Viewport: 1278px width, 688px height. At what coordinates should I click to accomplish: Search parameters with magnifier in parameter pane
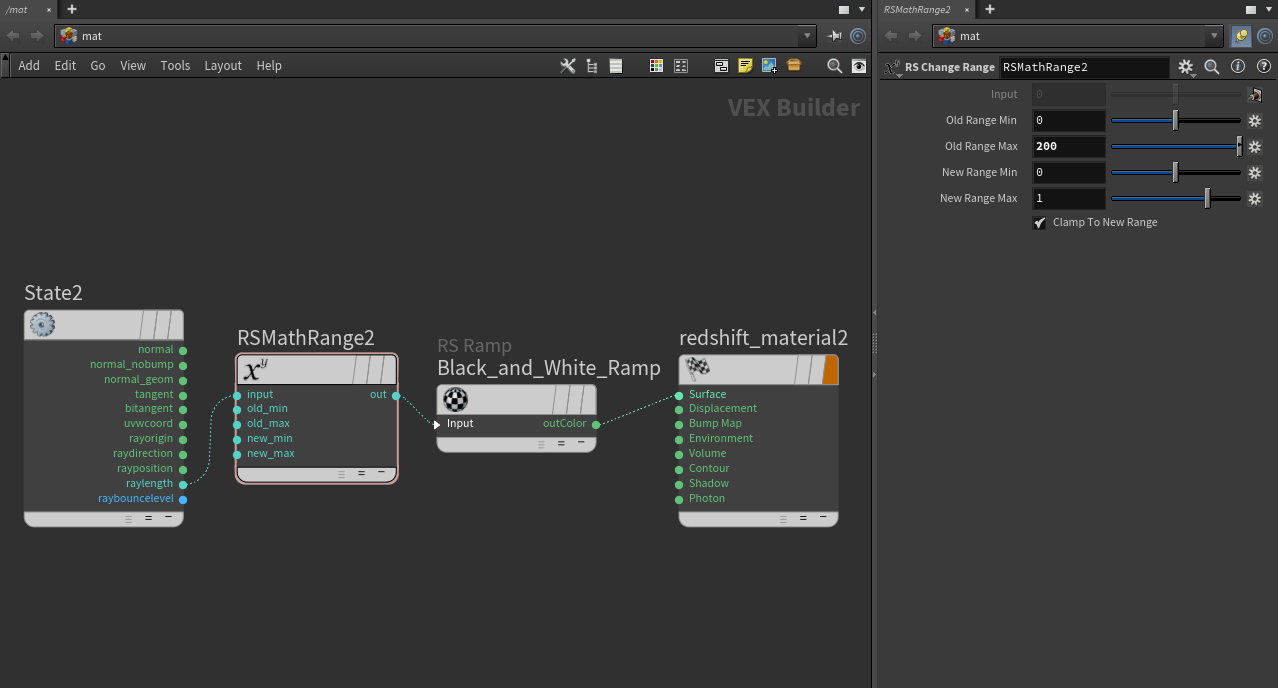tap(1212, 67)
